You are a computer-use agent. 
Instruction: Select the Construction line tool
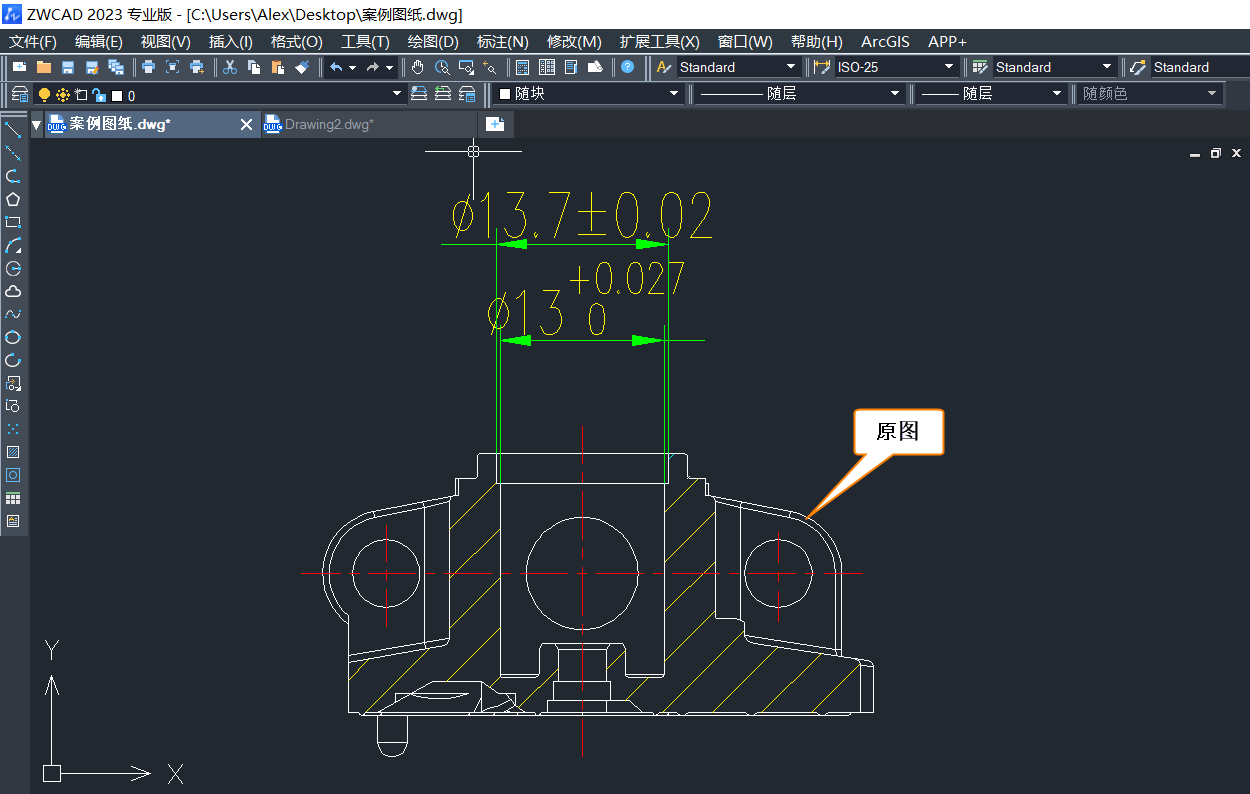[x=13, y=153]
